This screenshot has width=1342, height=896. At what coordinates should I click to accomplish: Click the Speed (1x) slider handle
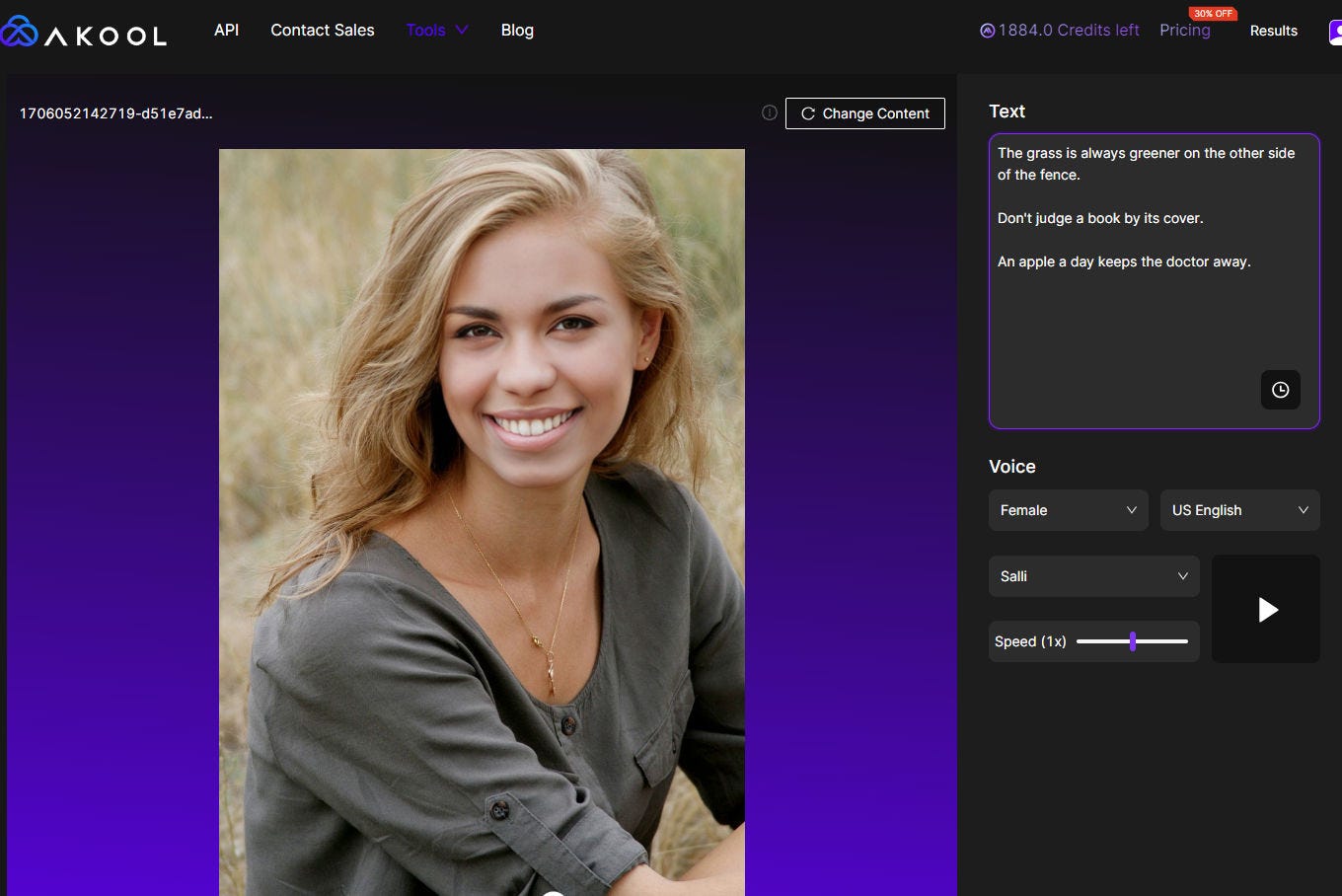tap(1133, 641)
